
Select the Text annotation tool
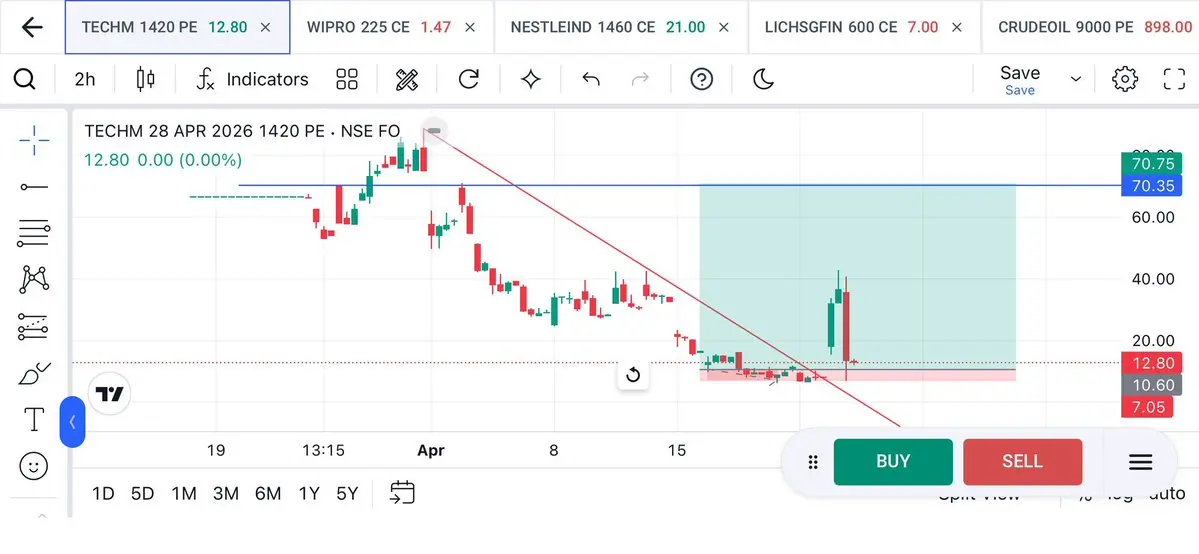(34, 419)
